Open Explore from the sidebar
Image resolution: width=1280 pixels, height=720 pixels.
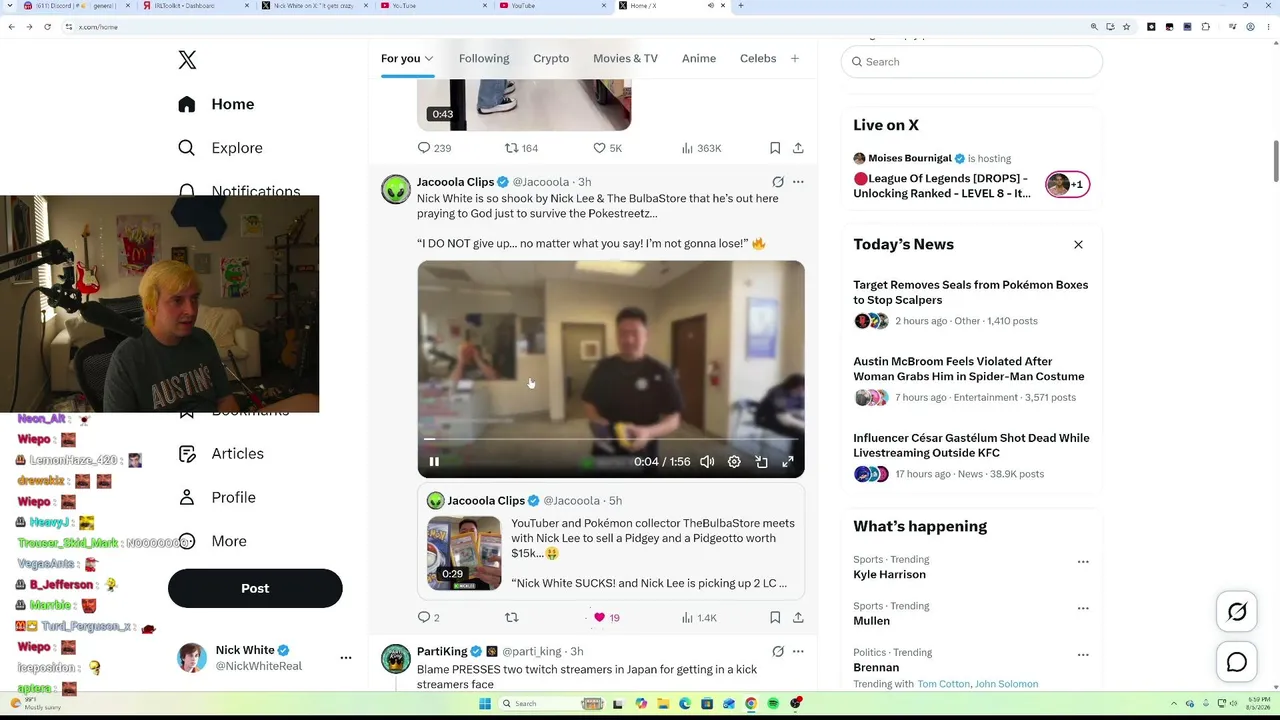[220, 148]
